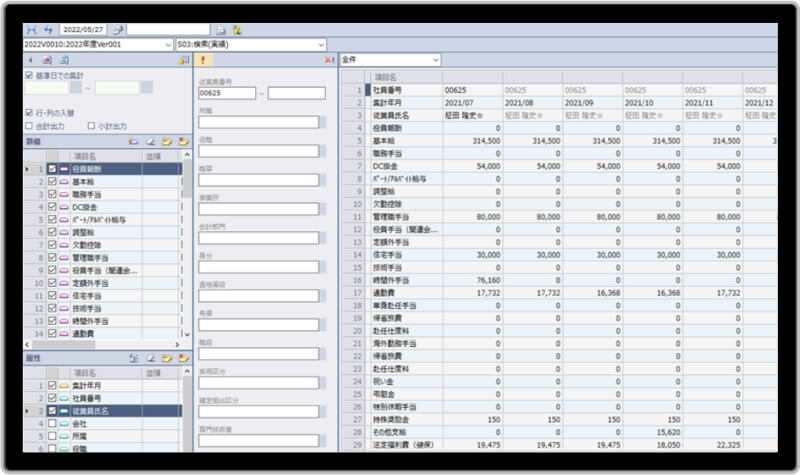Screen dimensions: 800x475
Task: Open the S03:検索(実績) dropdown
Action: pyautogui.click(x=320, y=45)
